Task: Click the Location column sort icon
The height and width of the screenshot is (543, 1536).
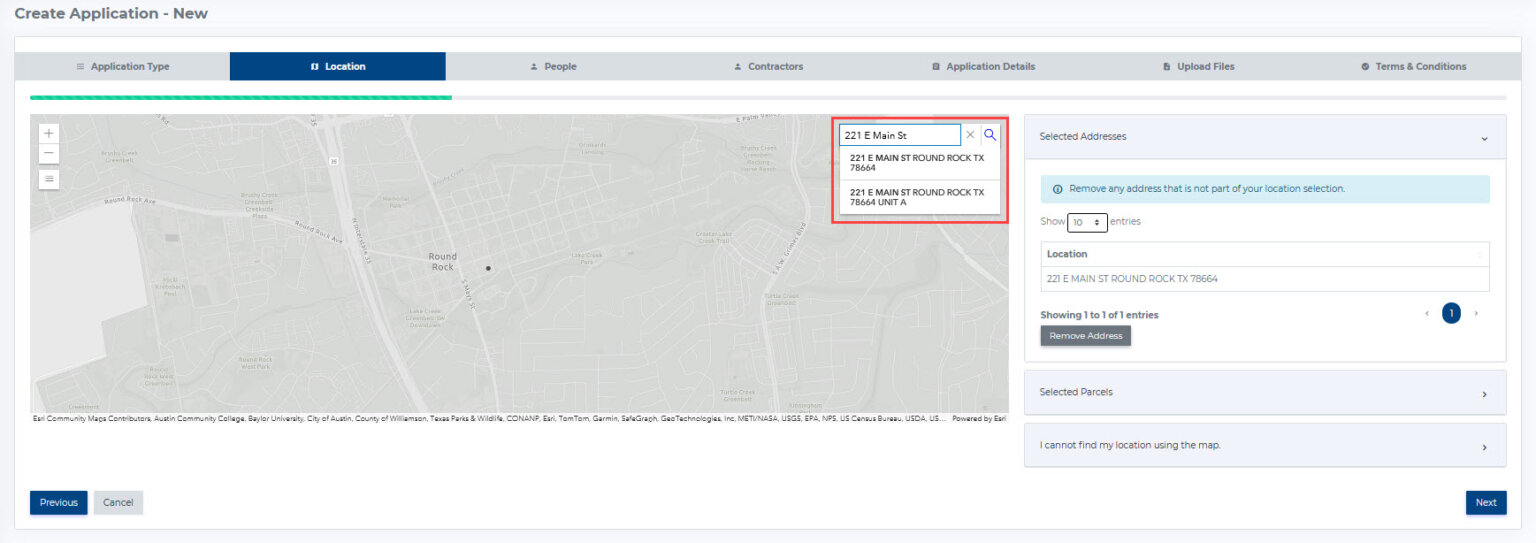Action: click(1479, 254)
